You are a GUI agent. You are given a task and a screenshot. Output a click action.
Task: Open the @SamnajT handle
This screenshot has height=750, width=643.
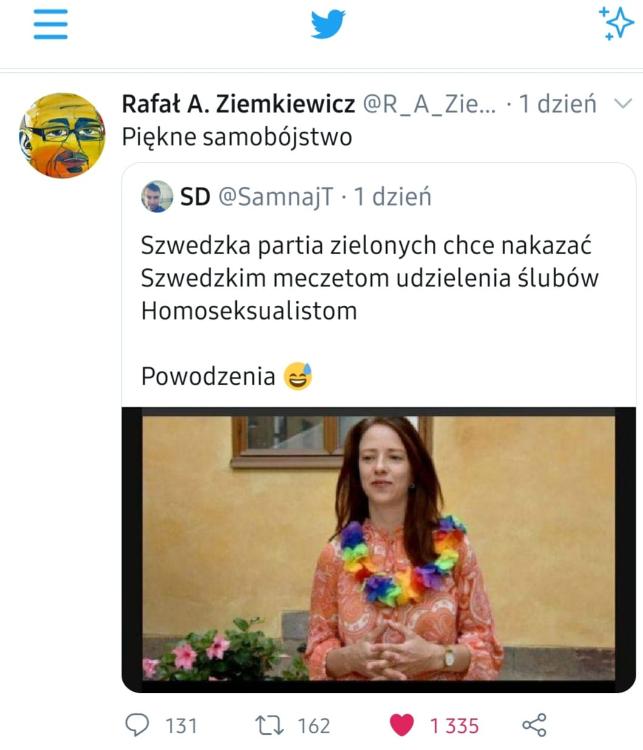(276, 197)
